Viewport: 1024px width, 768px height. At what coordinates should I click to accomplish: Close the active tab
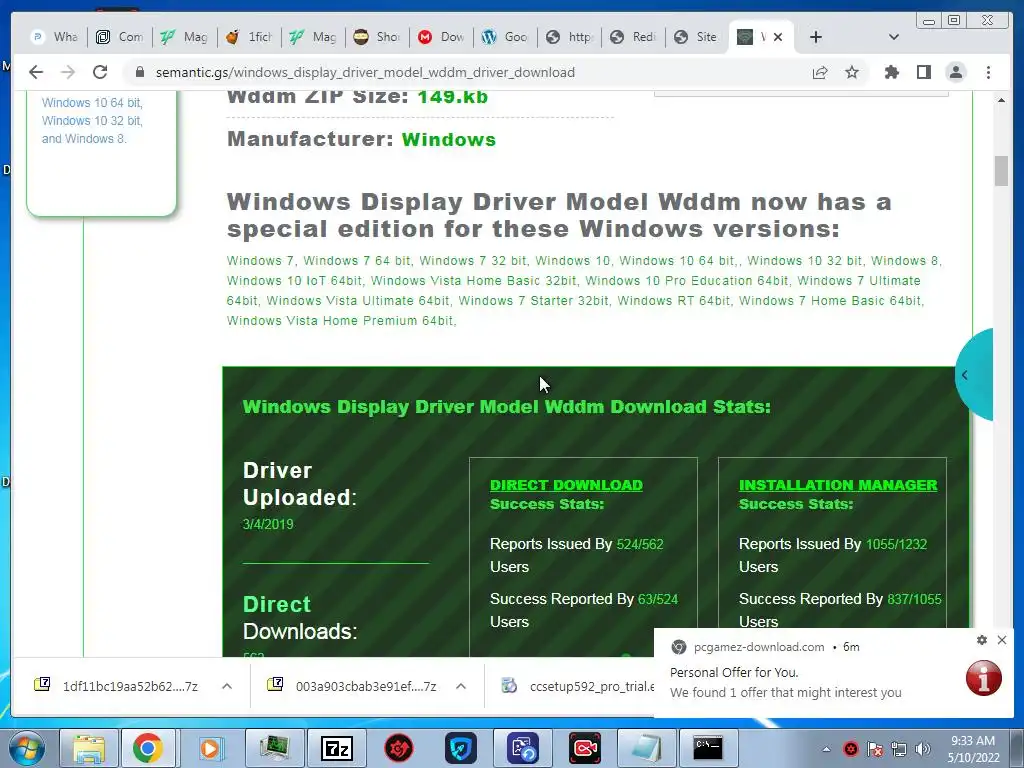coord(778,37)
